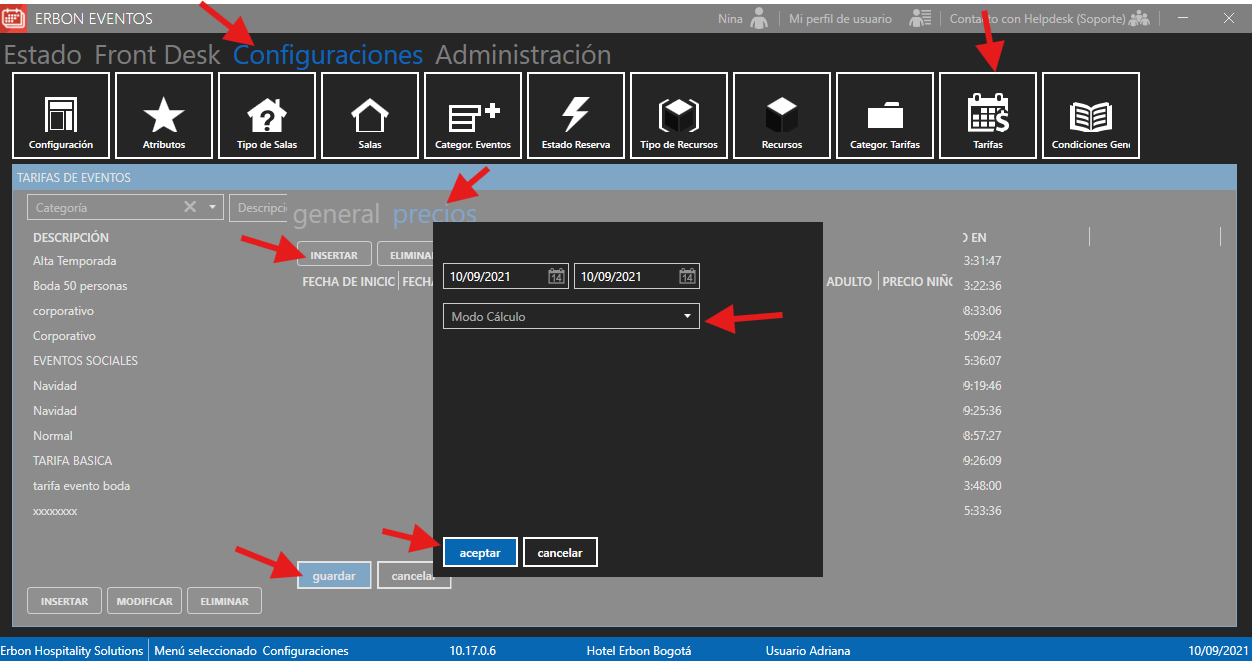Open calendar picker for start date
This screenshot has height=661, width=1252.
pyautogui.click(x=557, y=277)
